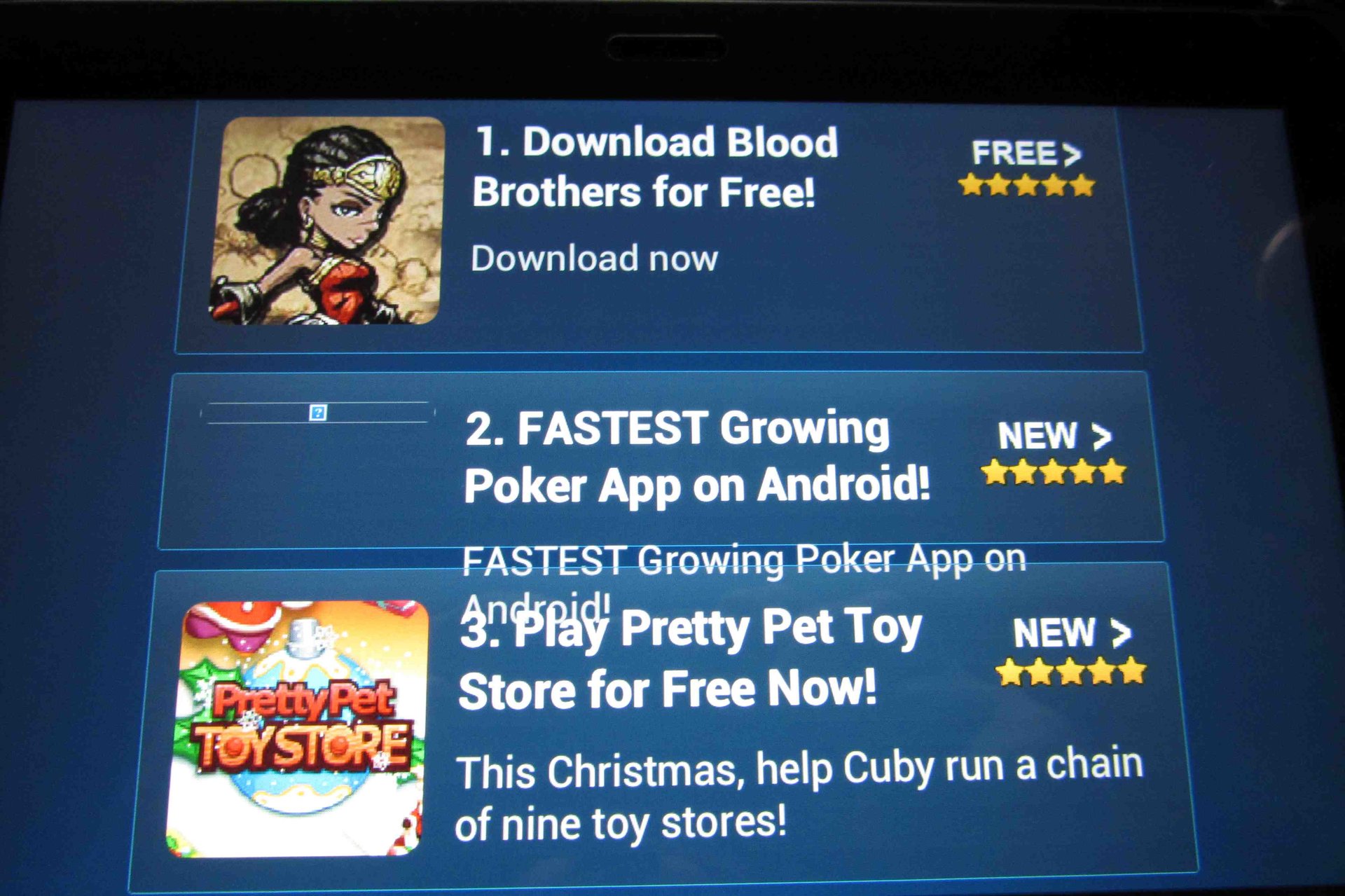Click the star rating for Pretty Pet Toy Store
Screen dimensions: 1345x896
(x=1070, y=671)
